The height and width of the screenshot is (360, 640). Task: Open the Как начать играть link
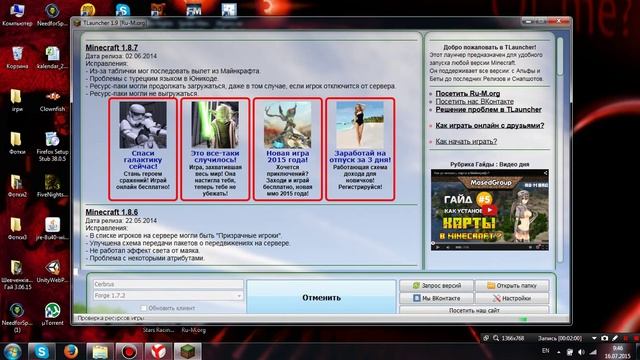(466, 141)
